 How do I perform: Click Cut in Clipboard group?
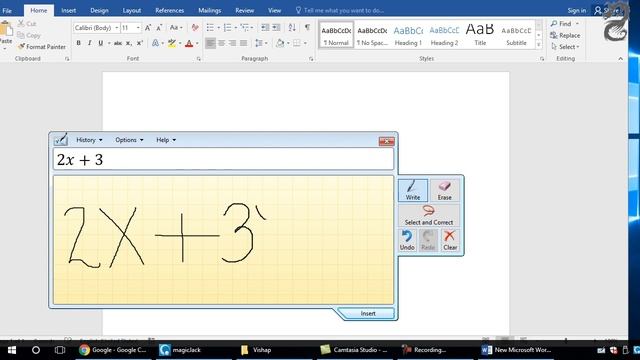pos(27,24)
